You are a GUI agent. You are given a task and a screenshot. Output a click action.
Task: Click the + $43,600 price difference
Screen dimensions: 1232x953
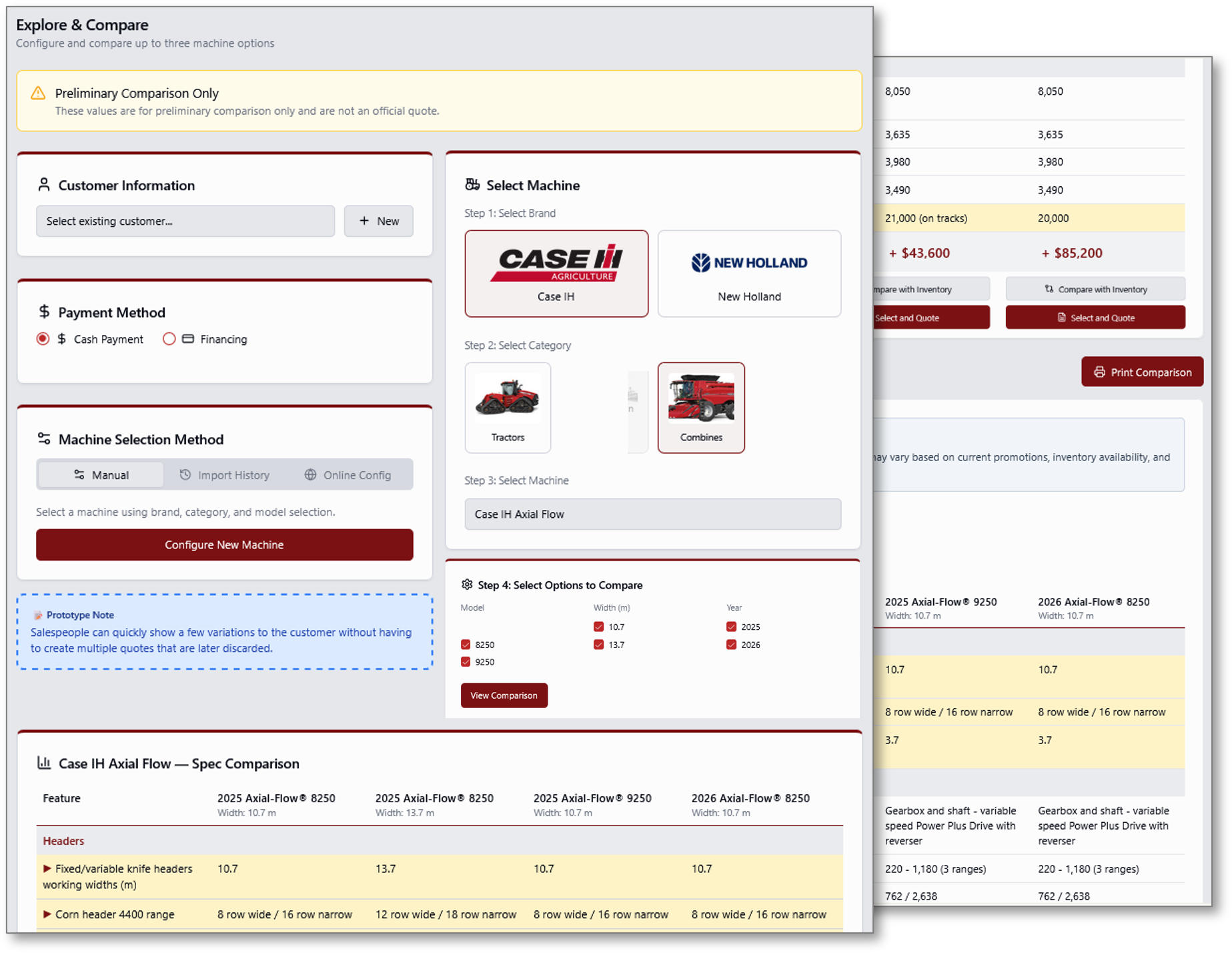[x=919, y=253]
